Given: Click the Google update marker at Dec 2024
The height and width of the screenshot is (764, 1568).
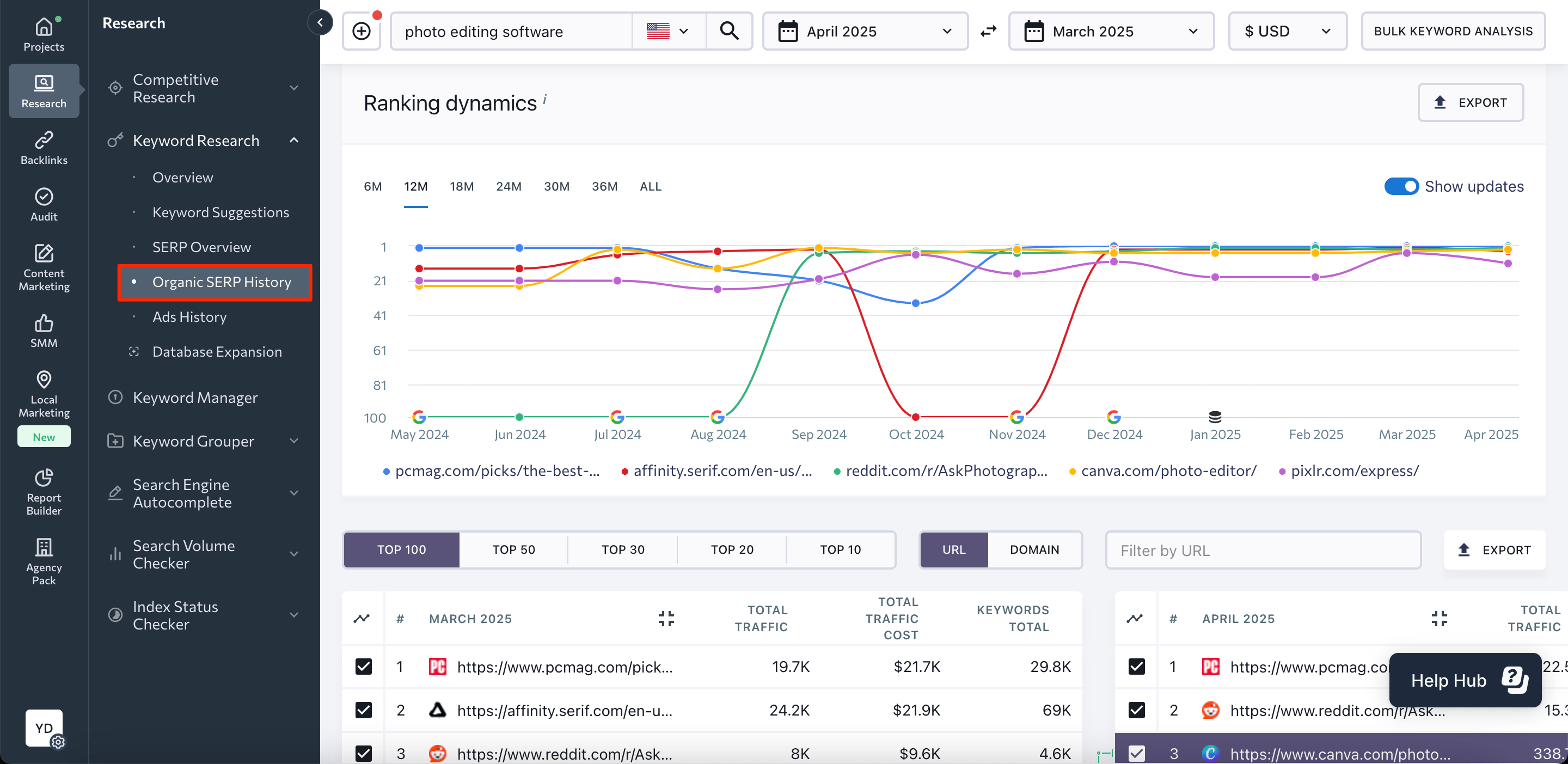Looking at the screenshot, I should 1113,417.
